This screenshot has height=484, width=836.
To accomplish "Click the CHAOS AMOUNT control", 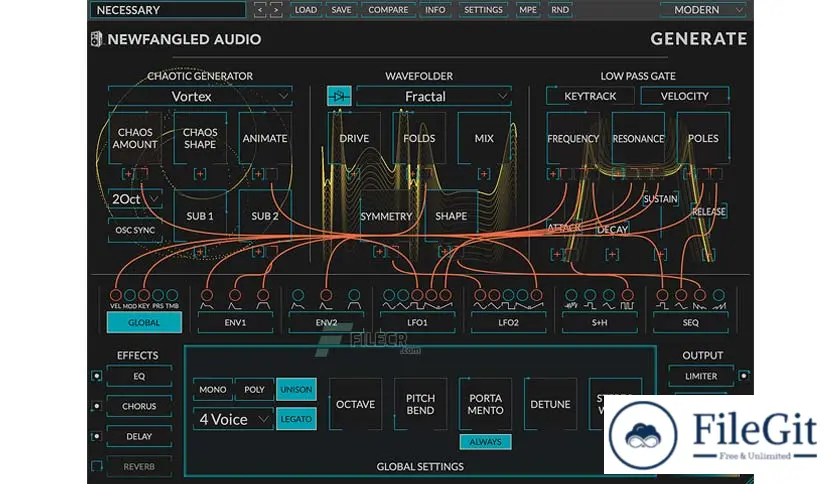I will click(135, 138).
